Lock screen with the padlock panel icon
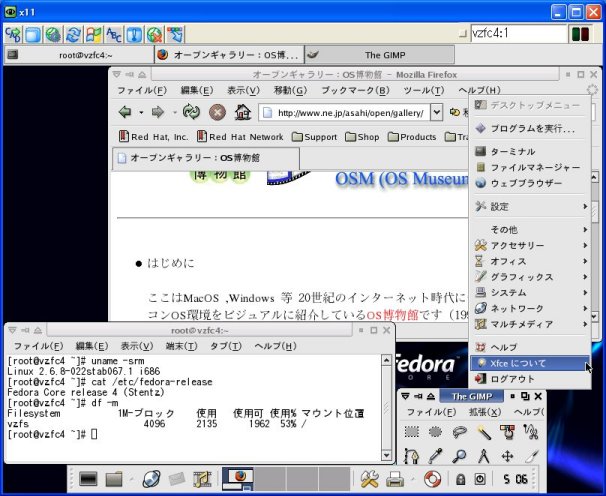This screenshot has width=606, height=496. 460,480
